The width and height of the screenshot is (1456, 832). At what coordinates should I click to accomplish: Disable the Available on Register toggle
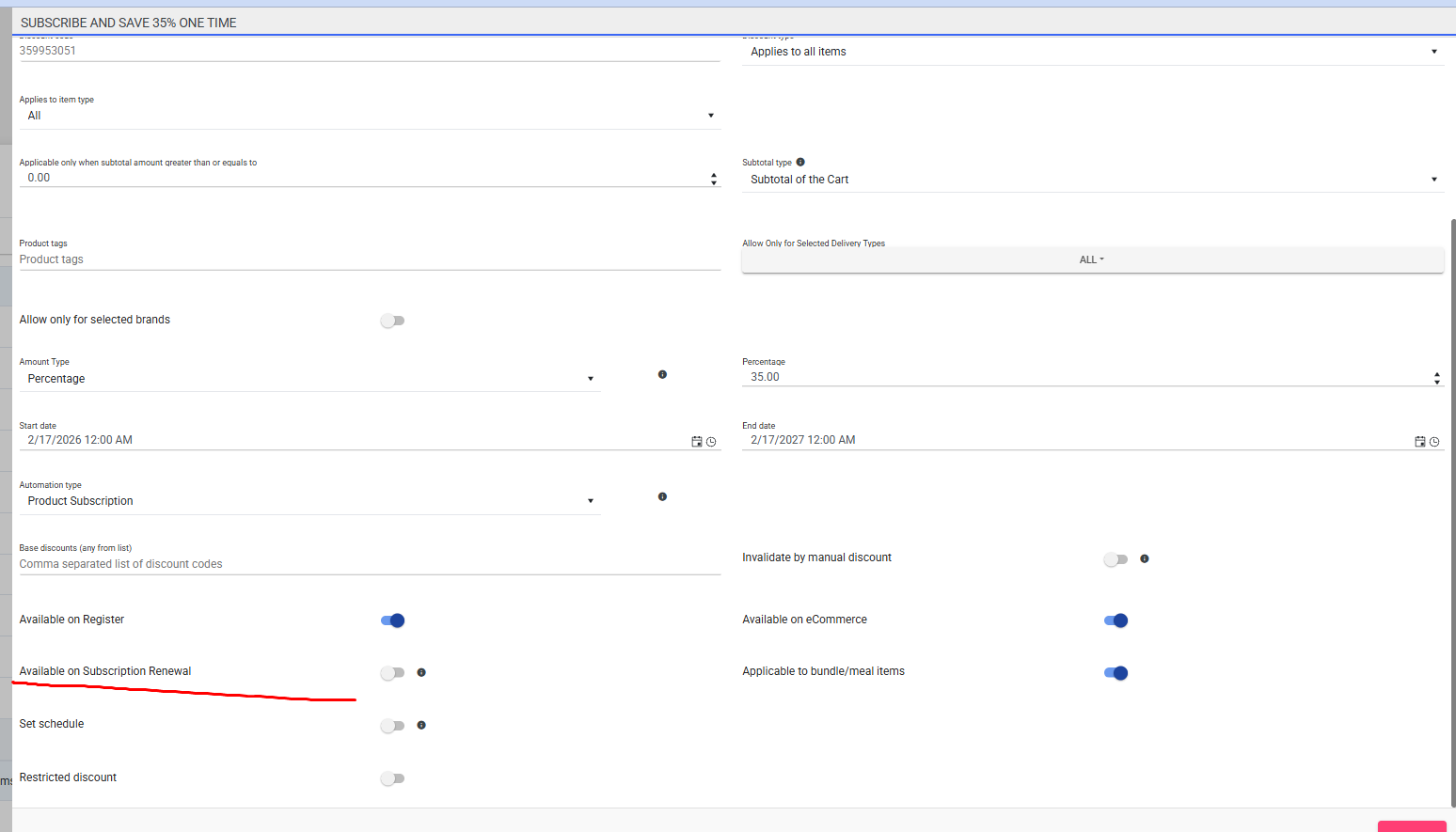392,620
